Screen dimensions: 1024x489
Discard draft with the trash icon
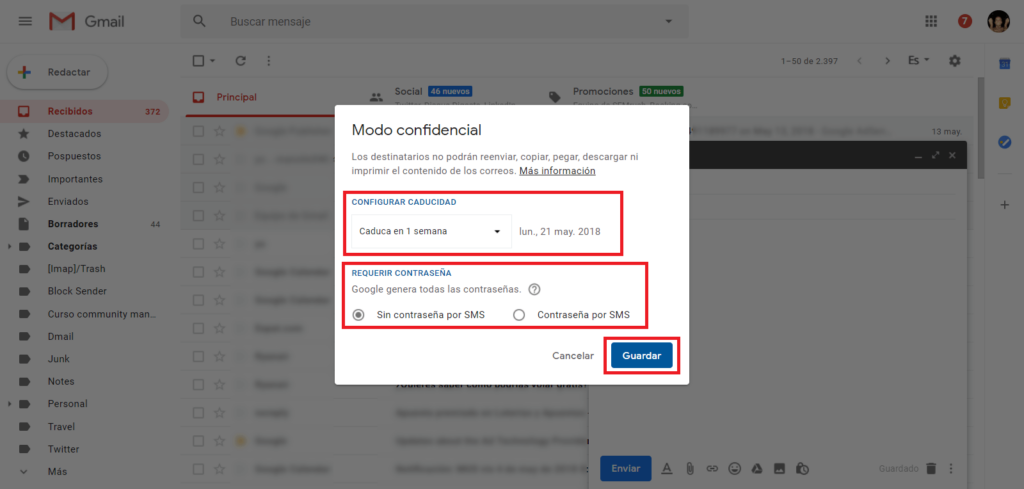[x=931, y=468]
